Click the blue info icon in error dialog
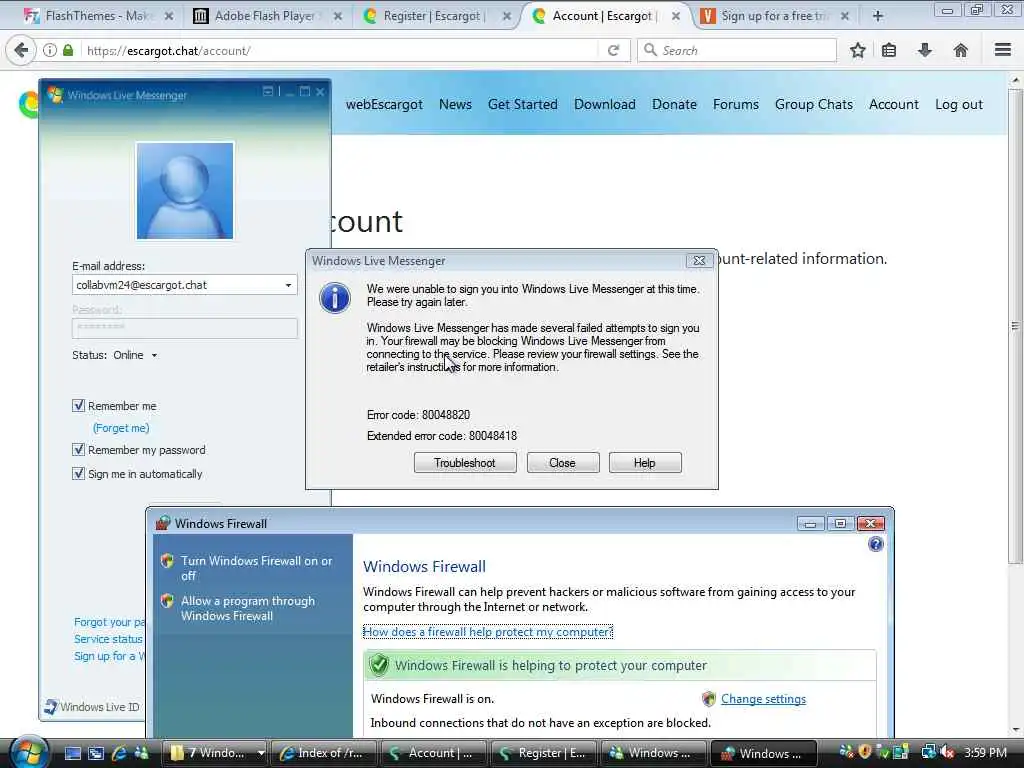The image size is (1024, 768). 334,298
